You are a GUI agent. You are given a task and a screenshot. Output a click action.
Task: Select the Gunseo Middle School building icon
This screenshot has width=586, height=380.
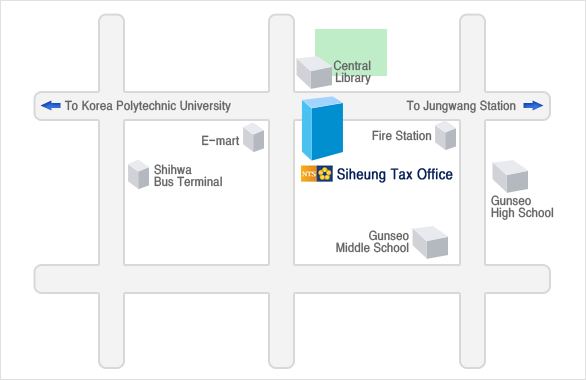tap(430, 242)
